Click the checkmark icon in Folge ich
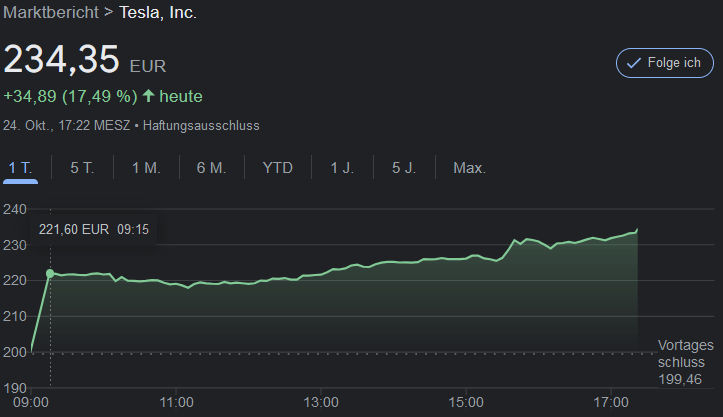 coord(634,63)
